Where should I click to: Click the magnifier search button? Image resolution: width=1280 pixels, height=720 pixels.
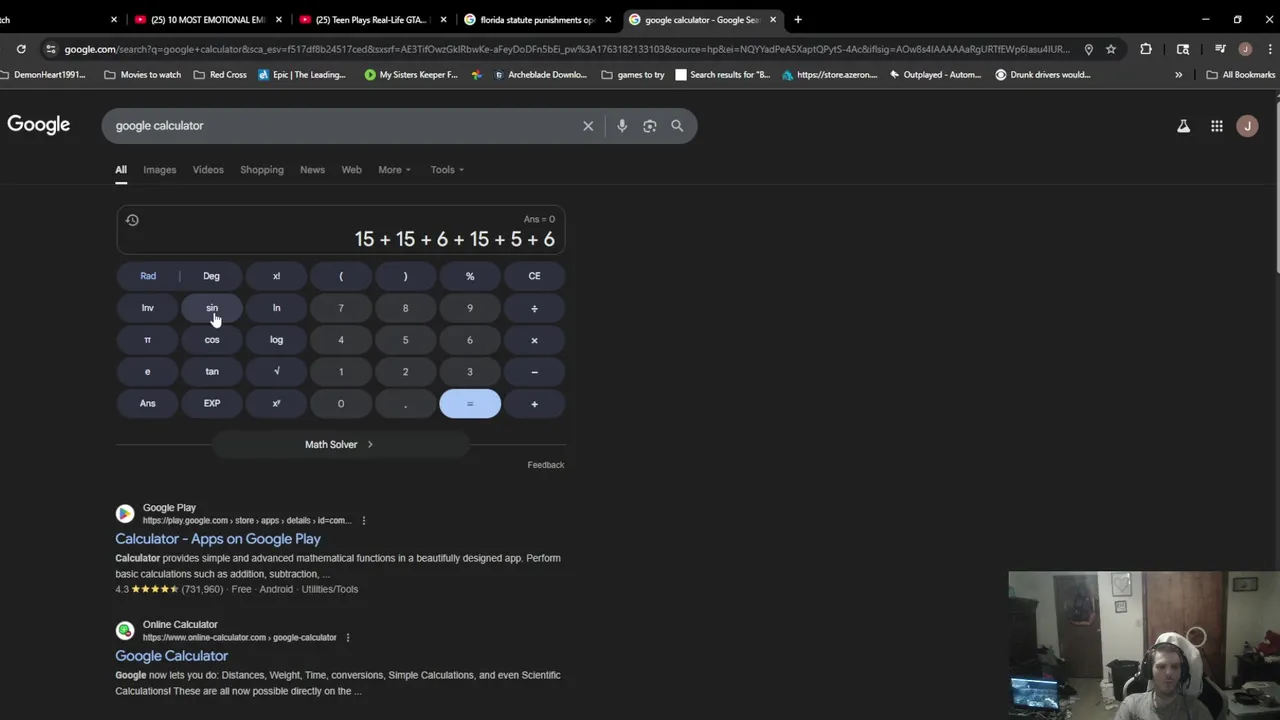point(677,126)
